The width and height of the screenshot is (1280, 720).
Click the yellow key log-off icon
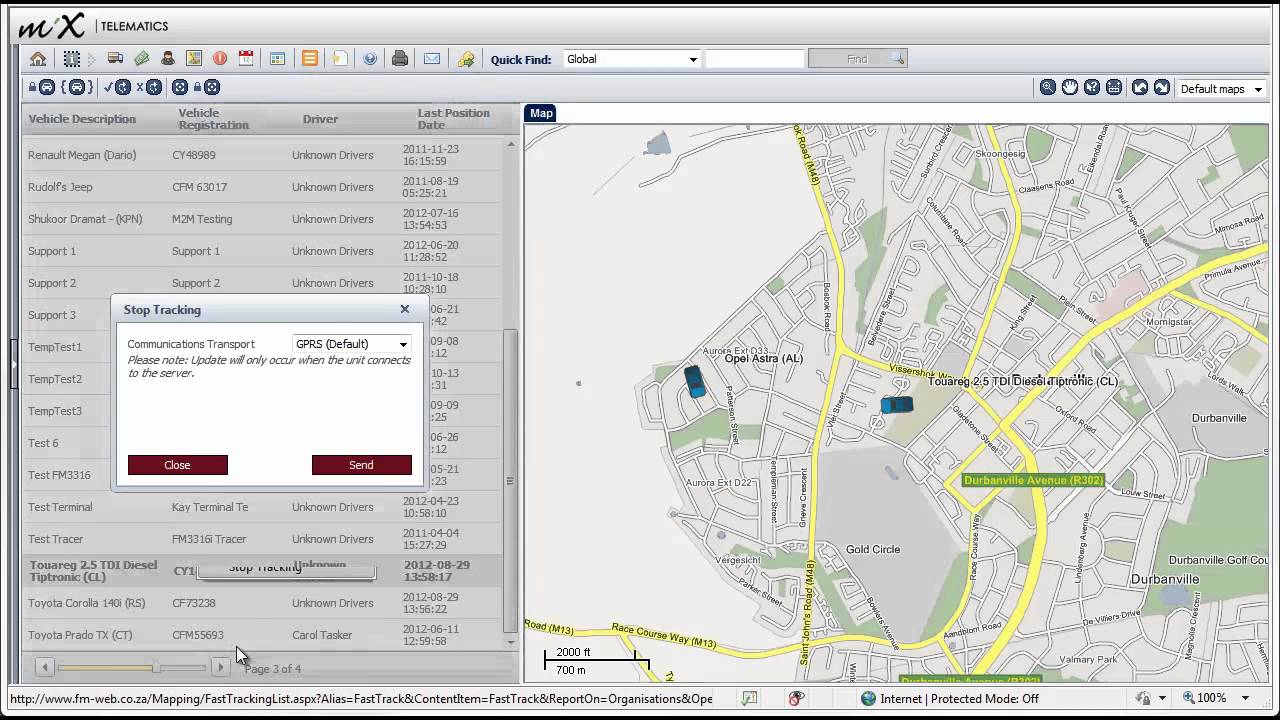pos(466,59)
